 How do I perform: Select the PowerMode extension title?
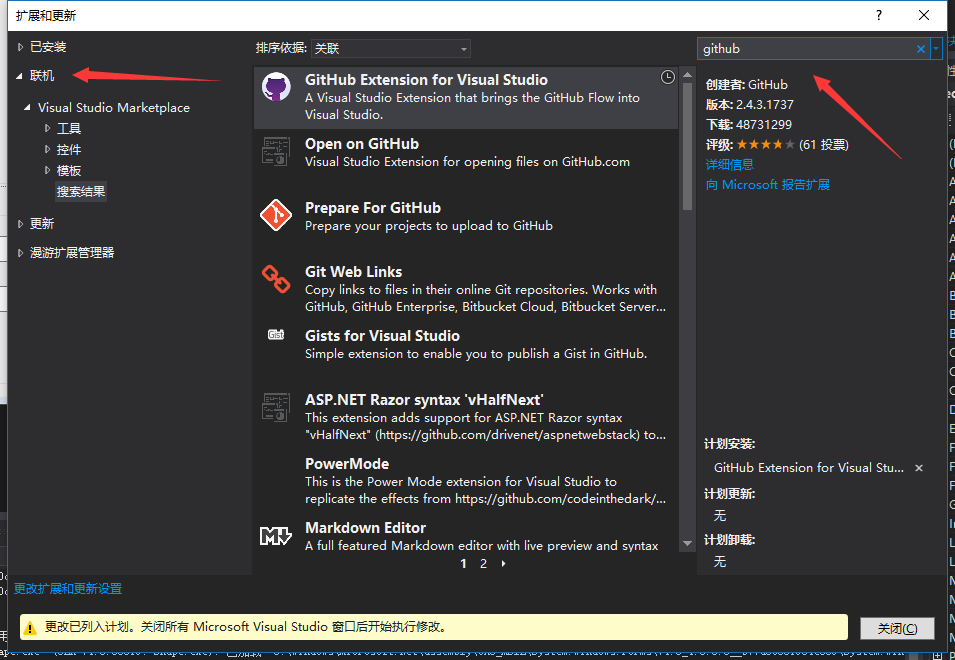pos(347,463)
